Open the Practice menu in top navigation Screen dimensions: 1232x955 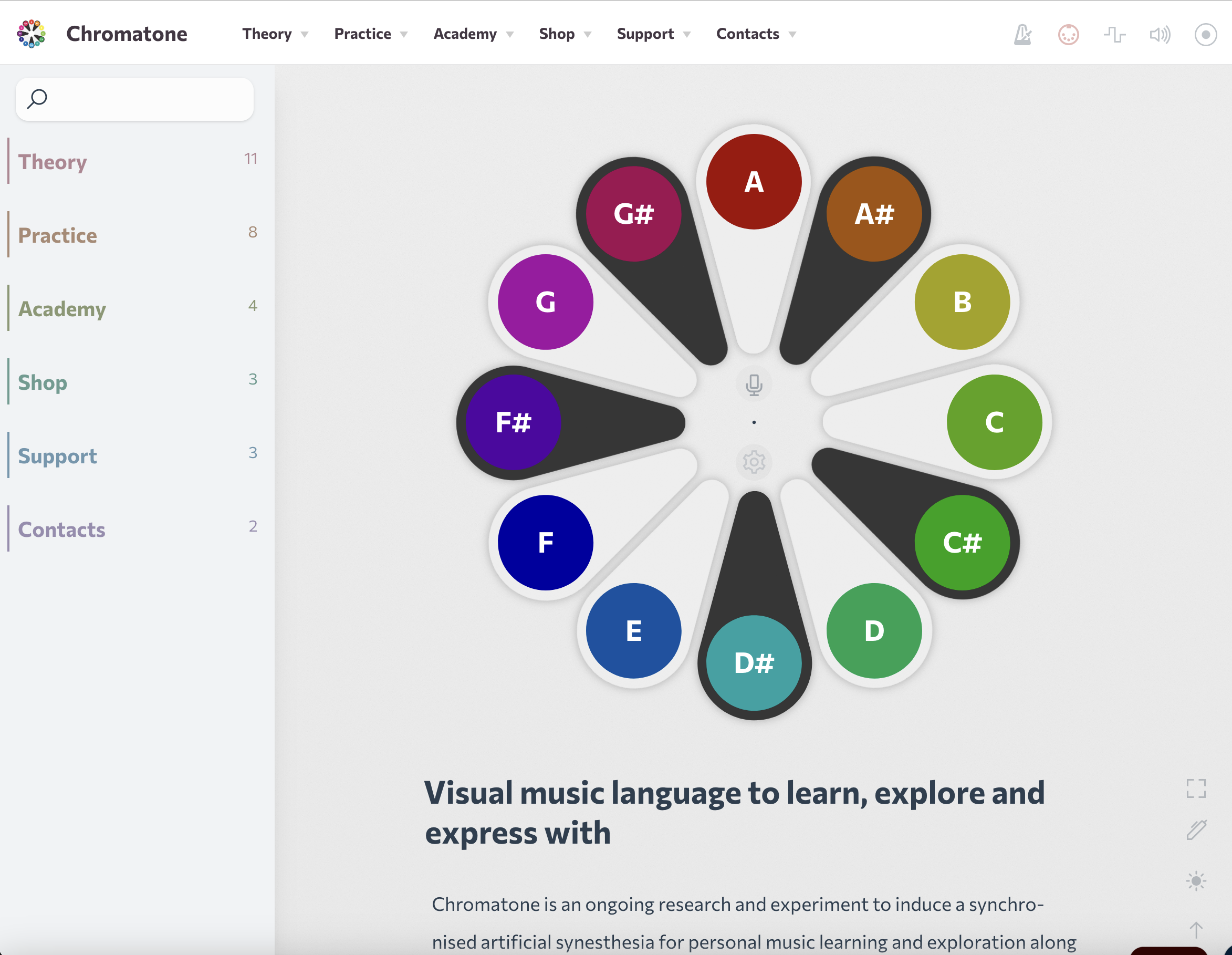click(x=363, y=34)
